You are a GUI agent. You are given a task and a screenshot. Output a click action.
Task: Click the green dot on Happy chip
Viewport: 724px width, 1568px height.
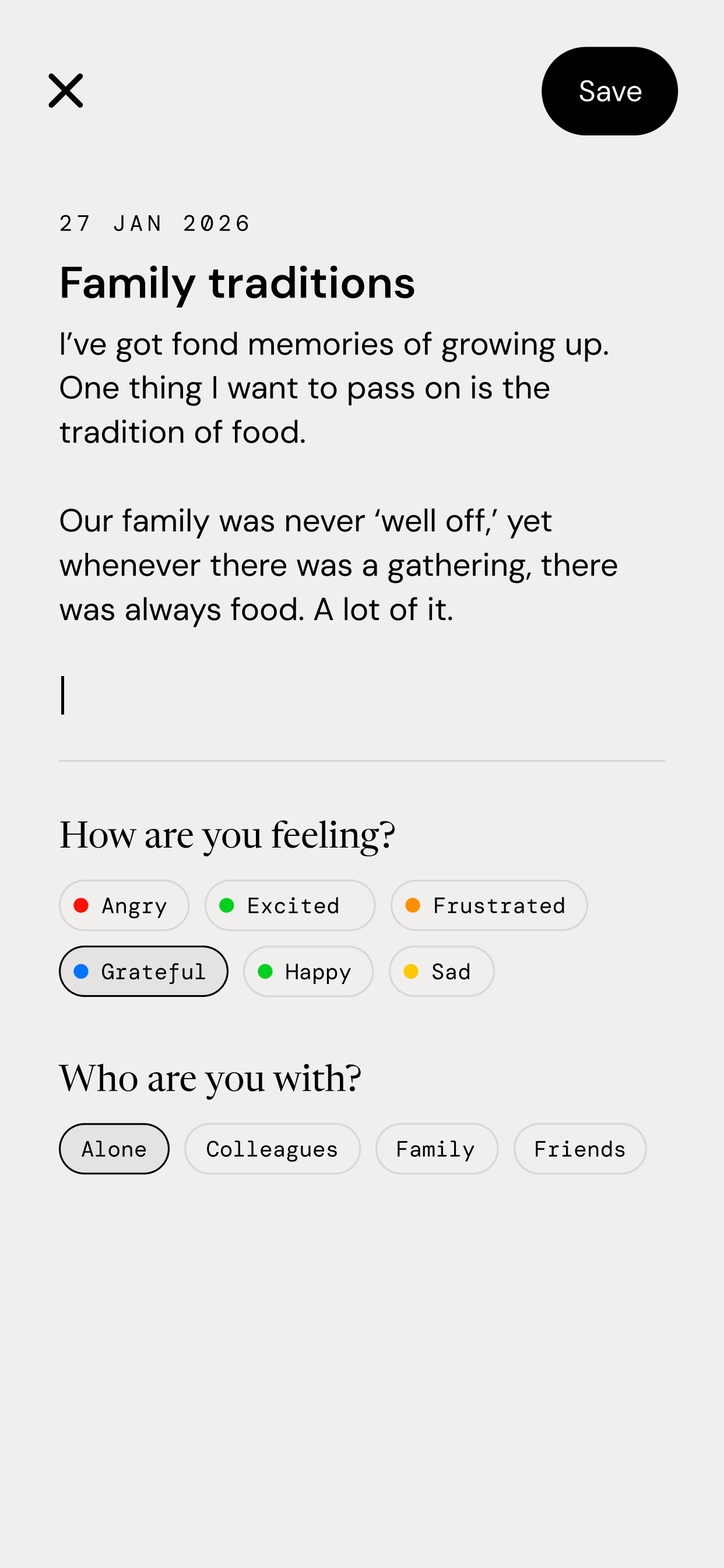pyautogui.click(x=266, y=971)
